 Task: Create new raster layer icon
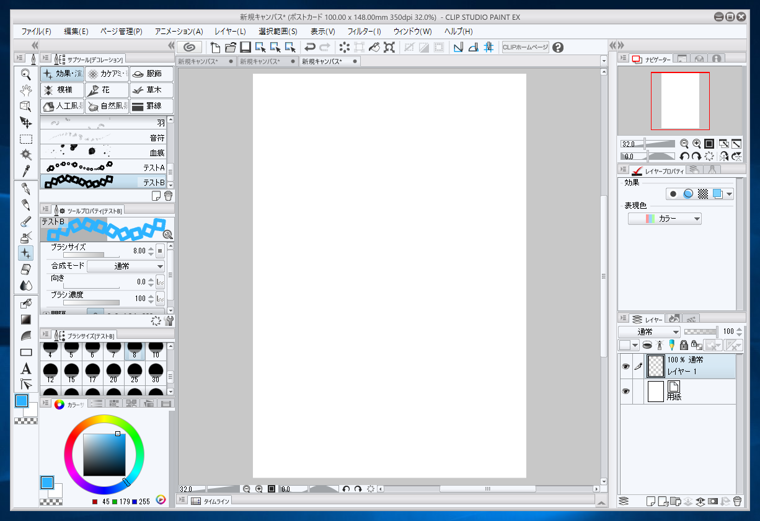651,501
